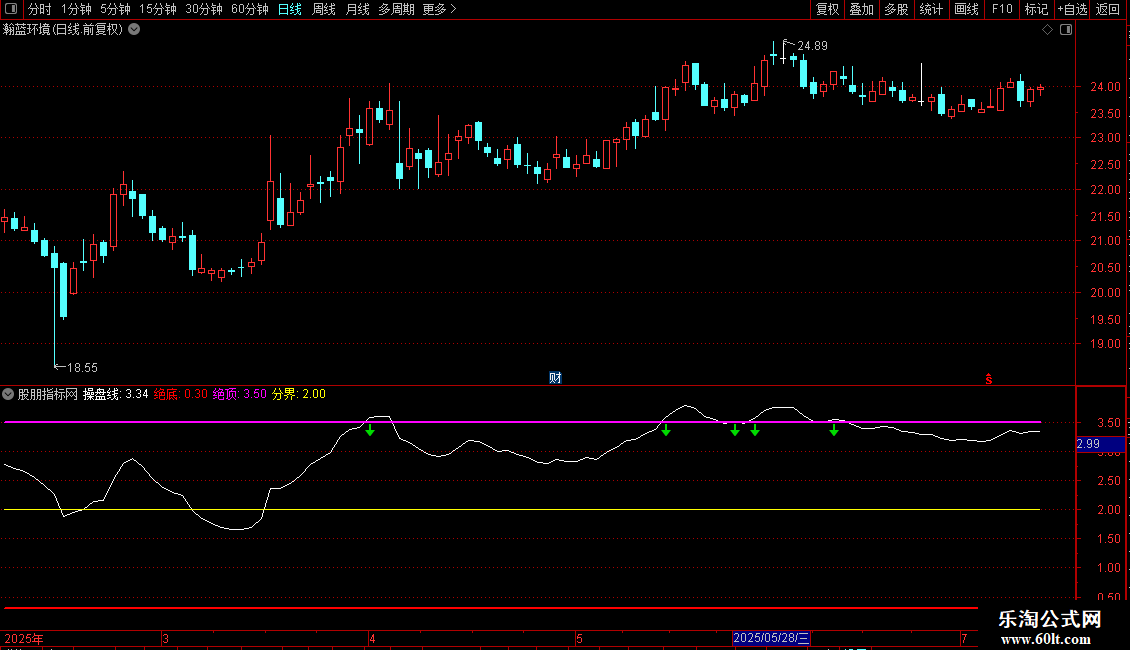
Task: Toggle the right side panel icon
Action: tap(1066, 30)
